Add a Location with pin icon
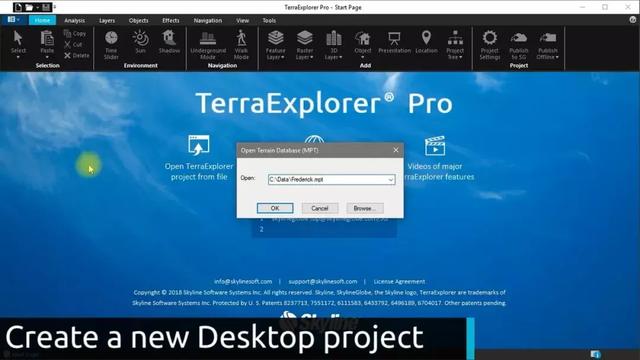640x360 pixels. click(426, 42)
